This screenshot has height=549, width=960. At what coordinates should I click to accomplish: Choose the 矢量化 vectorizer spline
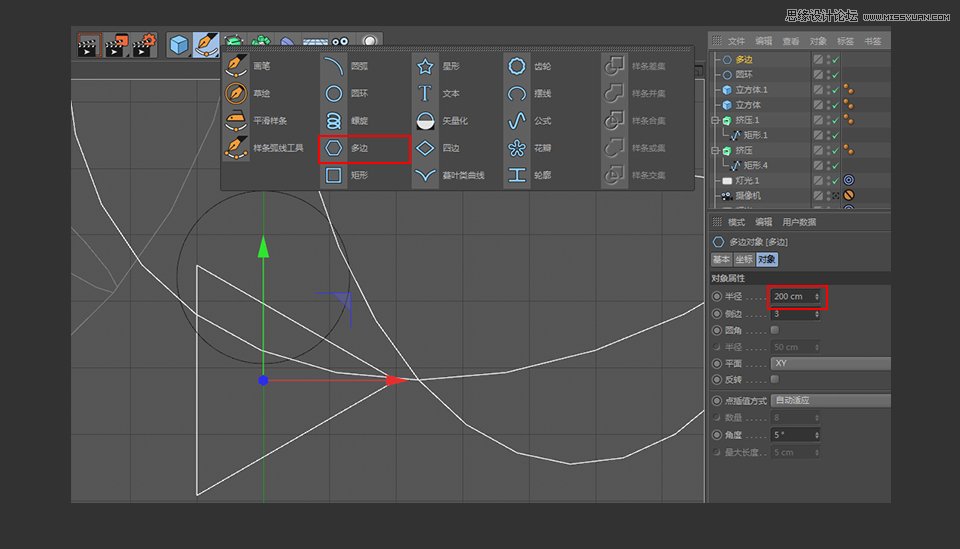pos(441,121)
